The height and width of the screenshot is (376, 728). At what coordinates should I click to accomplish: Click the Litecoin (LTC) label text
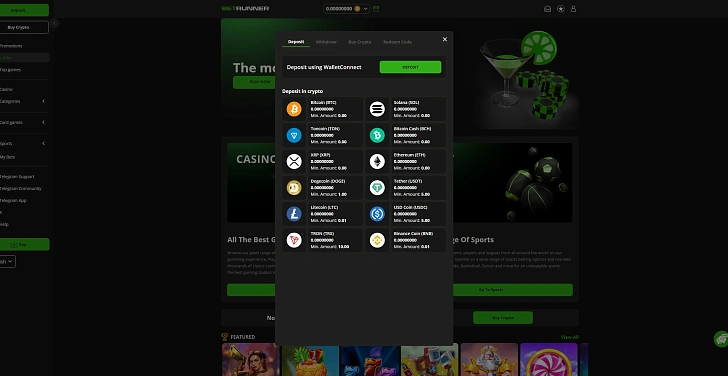[x=325, y=207]
